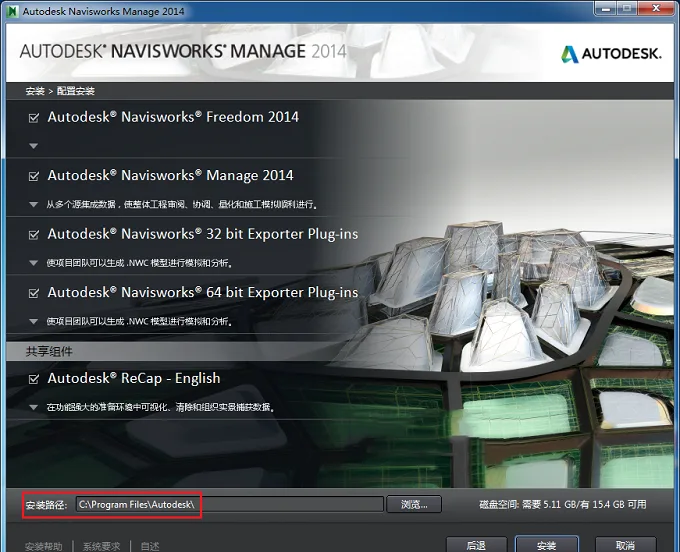
Task: Click the 32 bit Exporter .NWC description text
Action: 139,263
